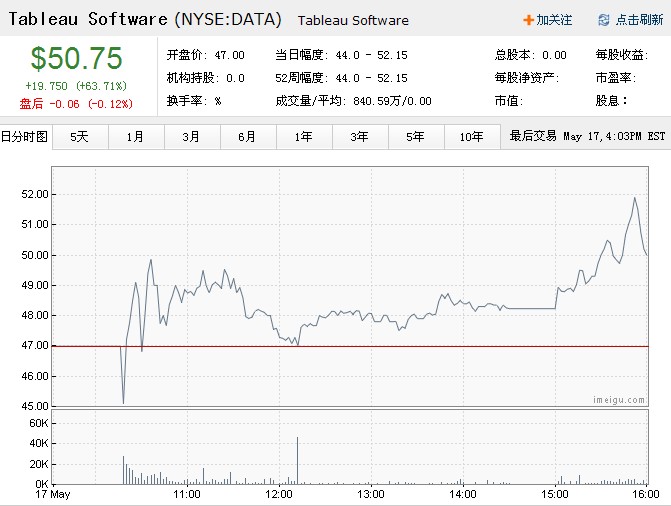The width and height of the screenshot is (671, 506).
Task: Refresh quotes with 点击刷新 link
Action: coord(639,20)
